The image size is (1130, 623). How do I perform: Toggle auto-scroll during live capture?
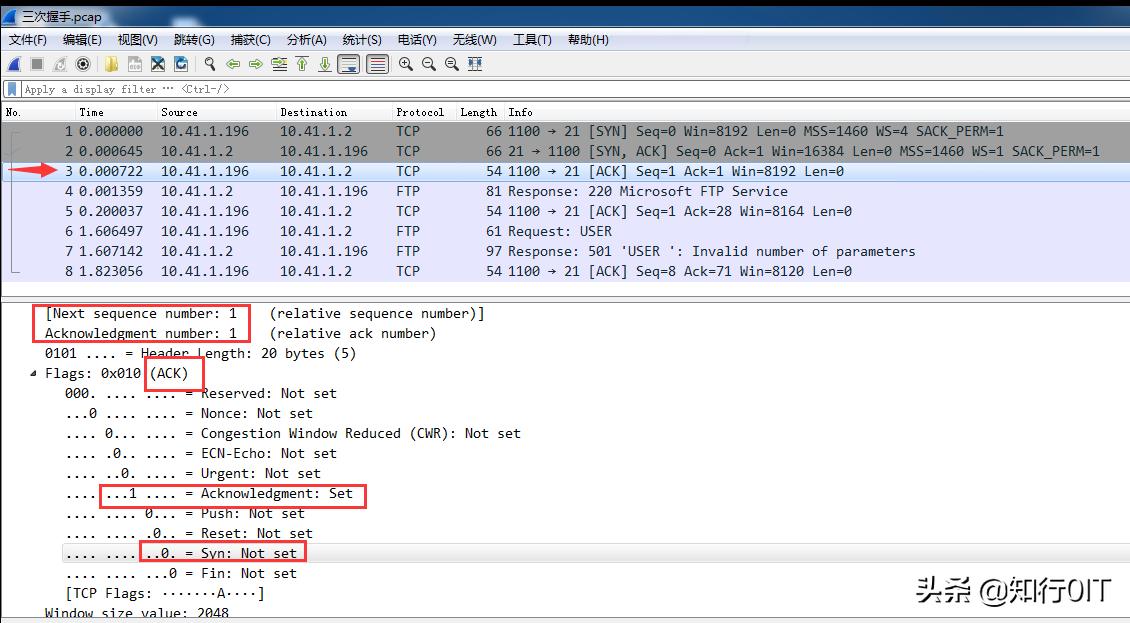[x=347, y=64]
